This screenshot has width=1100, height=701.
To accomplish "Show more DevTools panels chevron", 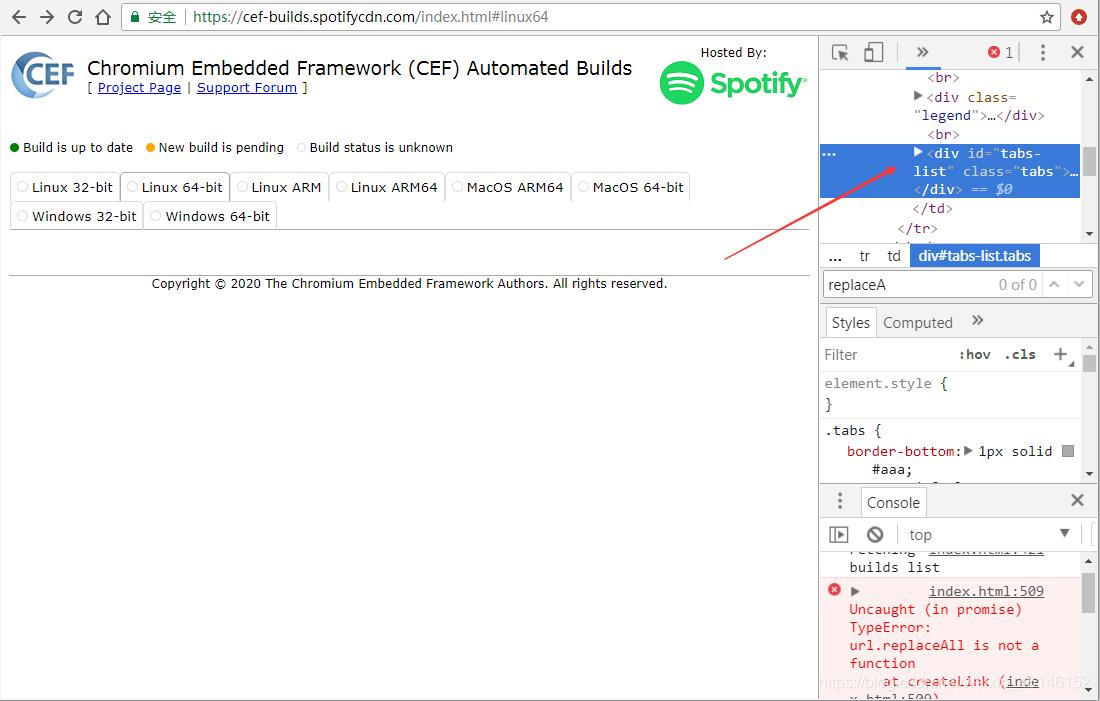I will (923, 52).
